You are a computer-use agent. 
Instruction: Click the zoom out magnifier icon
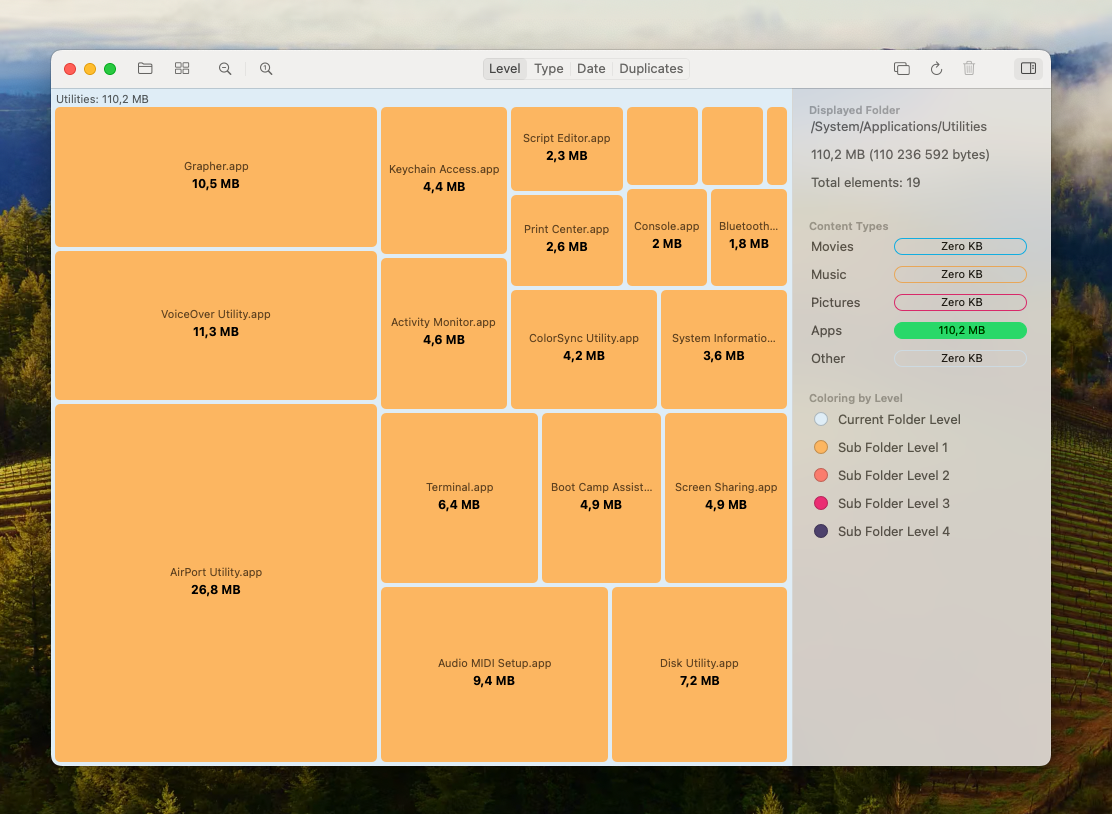click(225, 69)
